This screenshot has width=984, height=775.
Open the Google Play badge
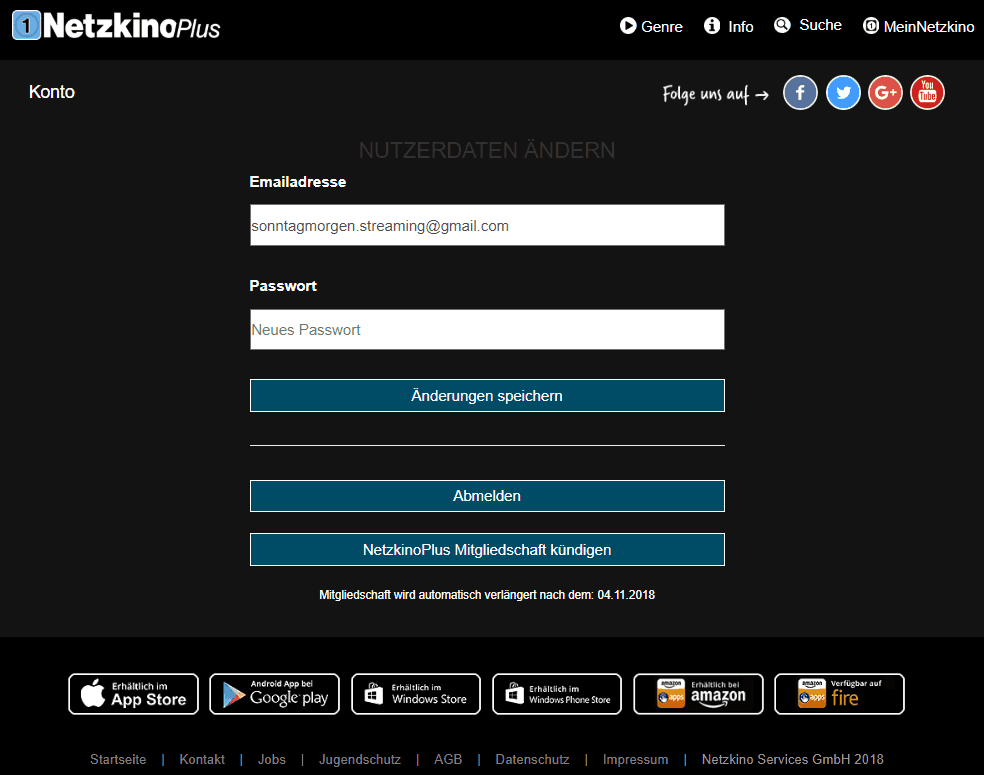click(274, 694)
